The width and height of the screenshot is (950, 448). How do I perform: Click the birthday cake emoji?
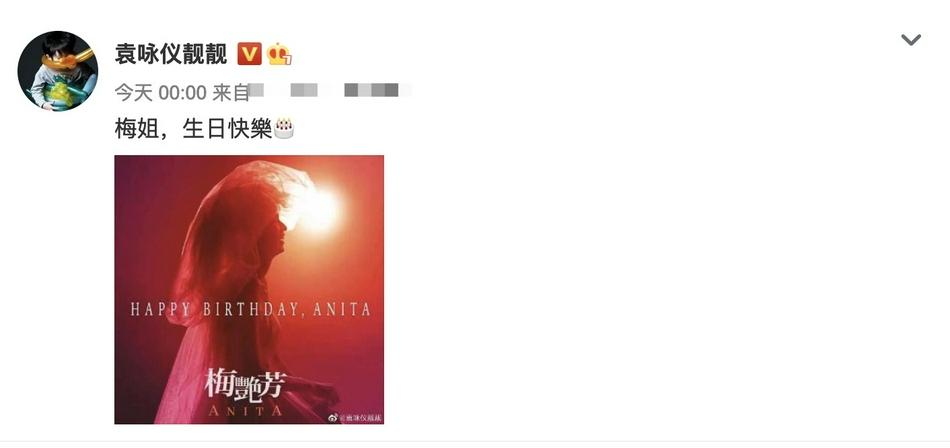(284, 128)
